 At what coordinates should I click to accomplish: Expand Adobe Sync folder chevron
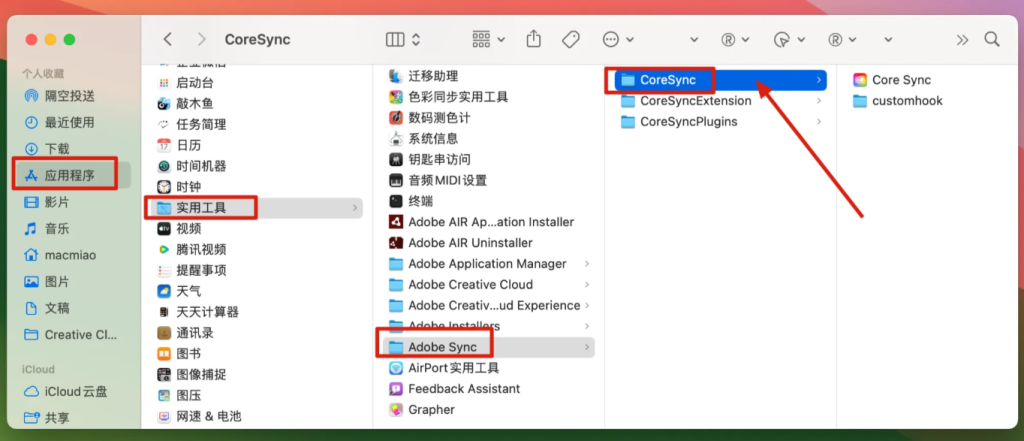(x=587, y=347)
